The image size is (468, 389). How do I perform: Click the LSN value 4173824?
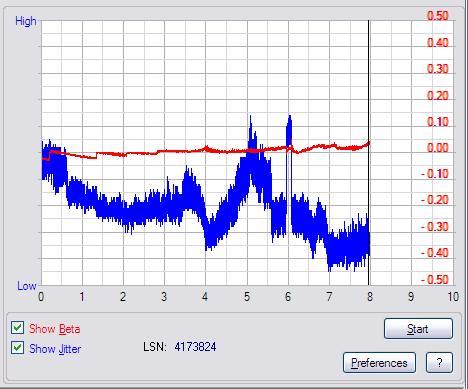click(x=195, y=347)
